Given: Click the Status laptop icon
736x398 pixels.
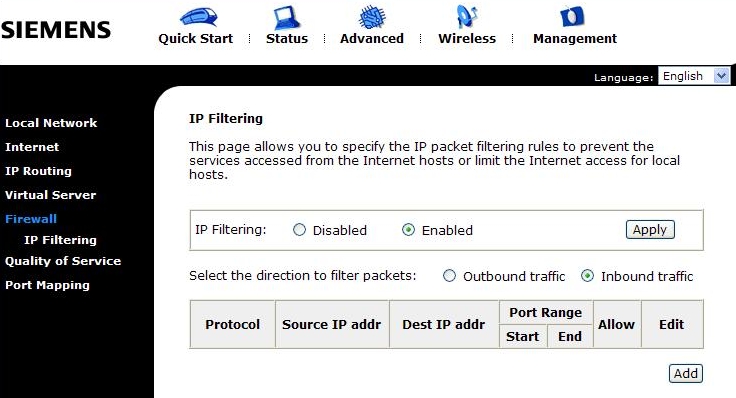Looking at the screenshot, I should point(287,18).
